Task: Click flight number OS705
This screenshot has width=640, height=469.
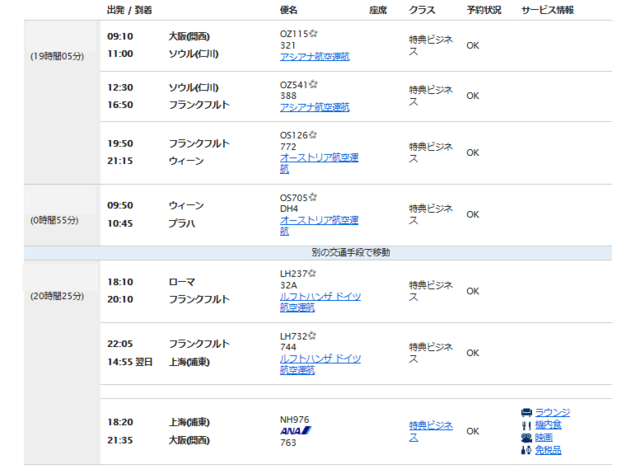Action: (294, 198)
